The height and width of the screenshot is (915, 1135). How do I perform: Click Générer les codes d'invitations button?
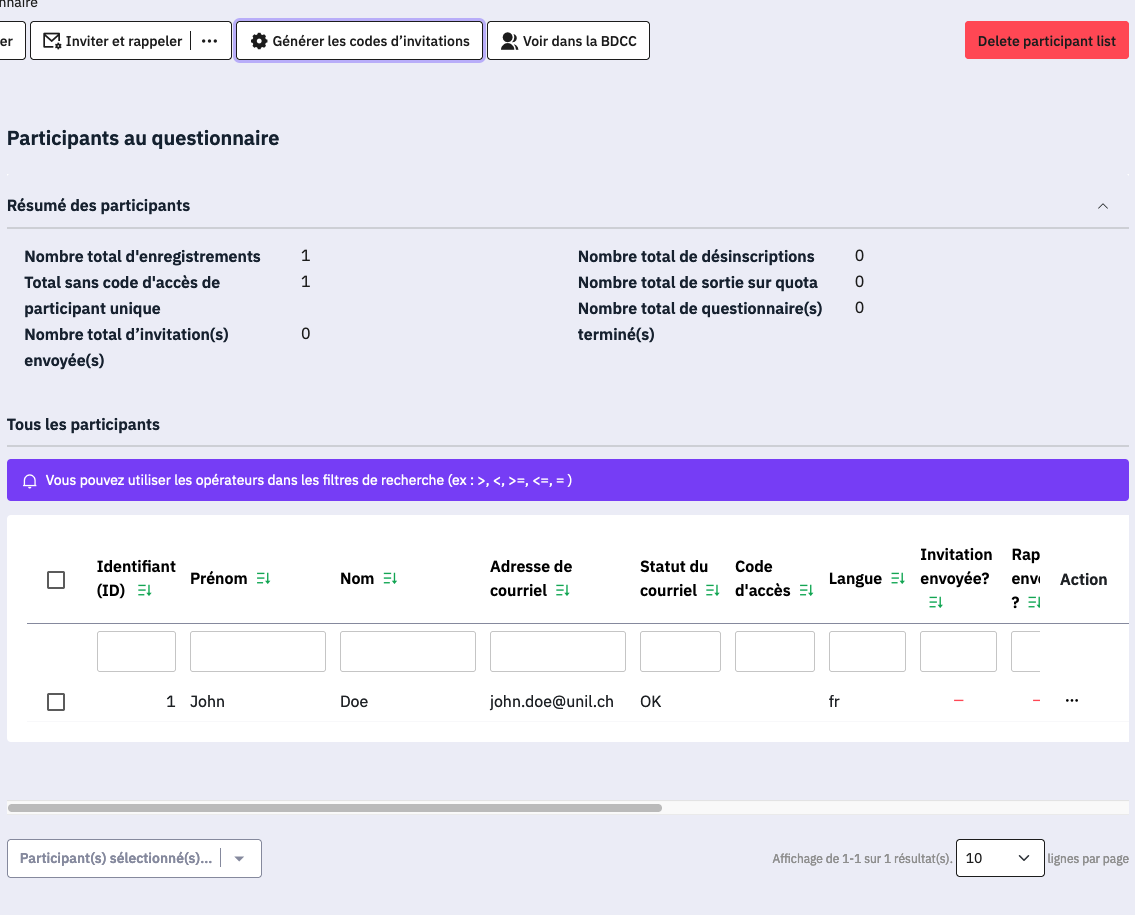(360, 41)
